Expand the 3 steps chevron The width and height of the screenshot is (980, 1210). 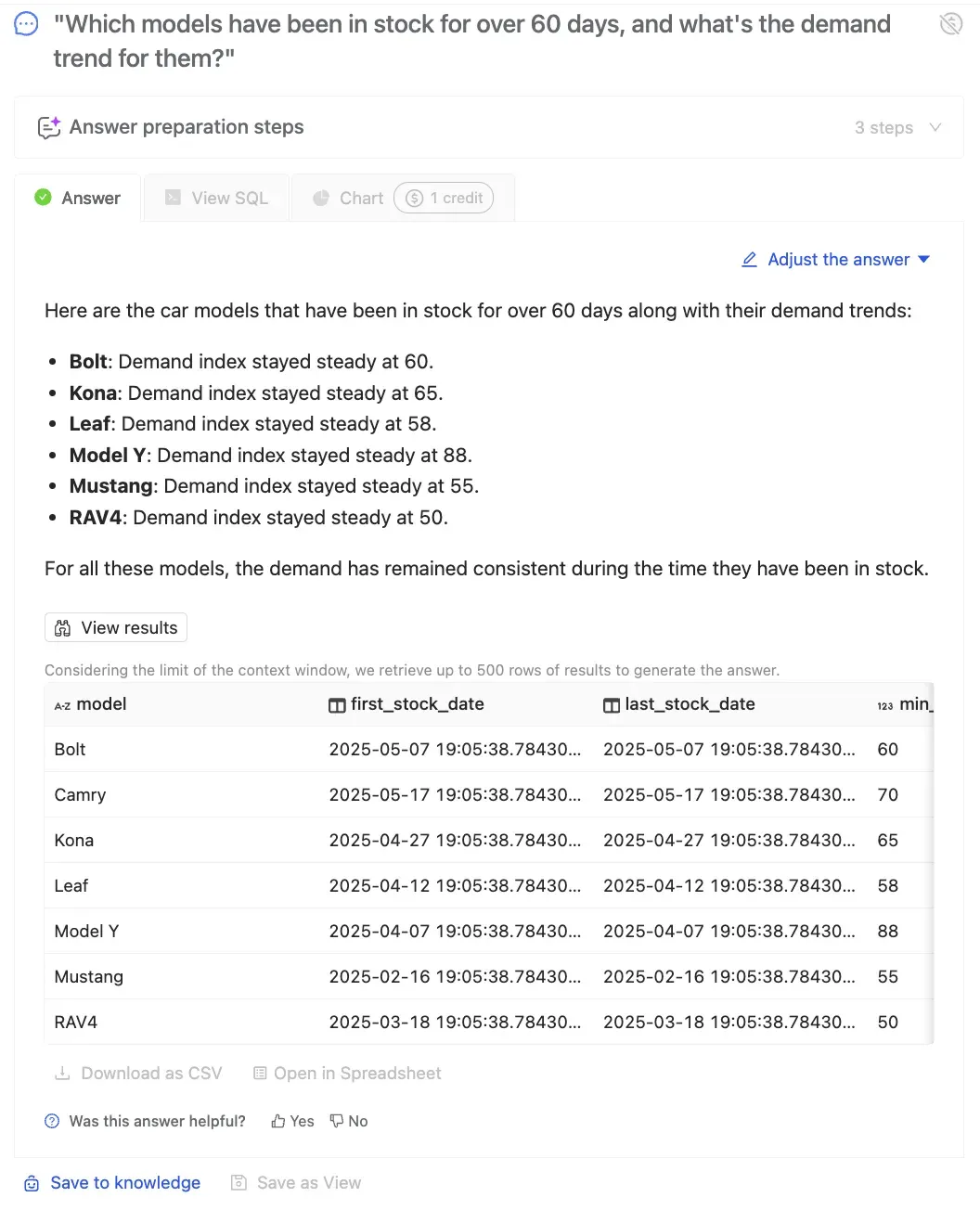click(935, 127)
